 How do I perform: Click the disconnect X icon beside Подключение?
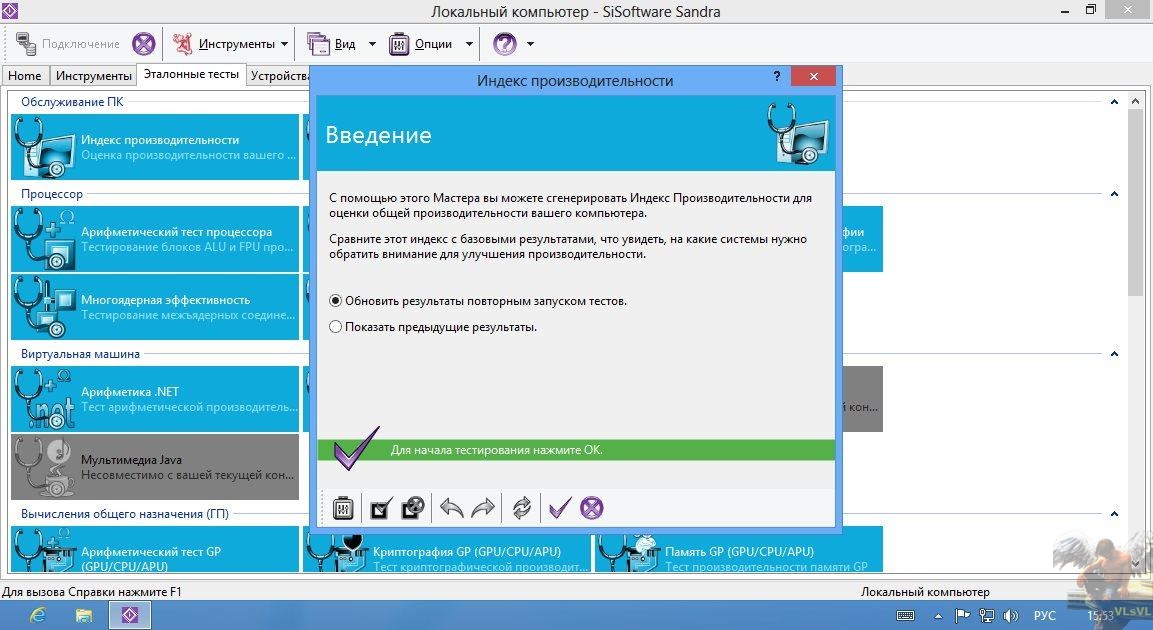click(144, 44)
